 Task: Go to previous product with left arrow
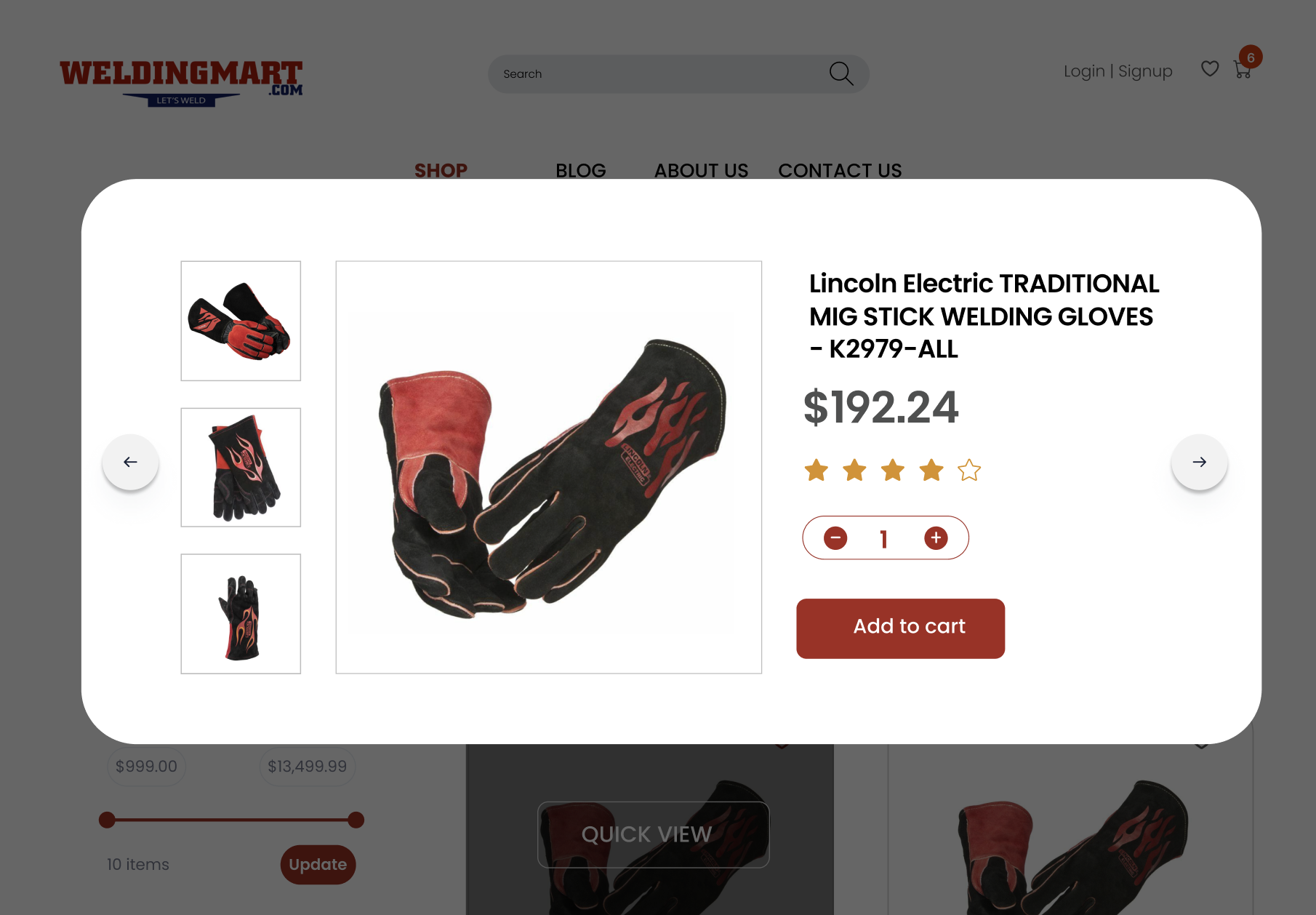pos(130,462)
